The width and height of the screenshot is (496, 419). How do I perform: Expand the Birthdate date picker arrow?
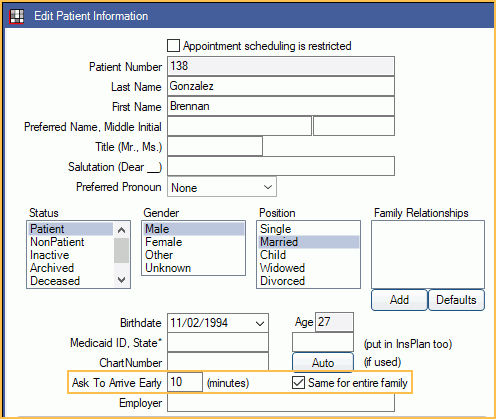tap(260, 323)
